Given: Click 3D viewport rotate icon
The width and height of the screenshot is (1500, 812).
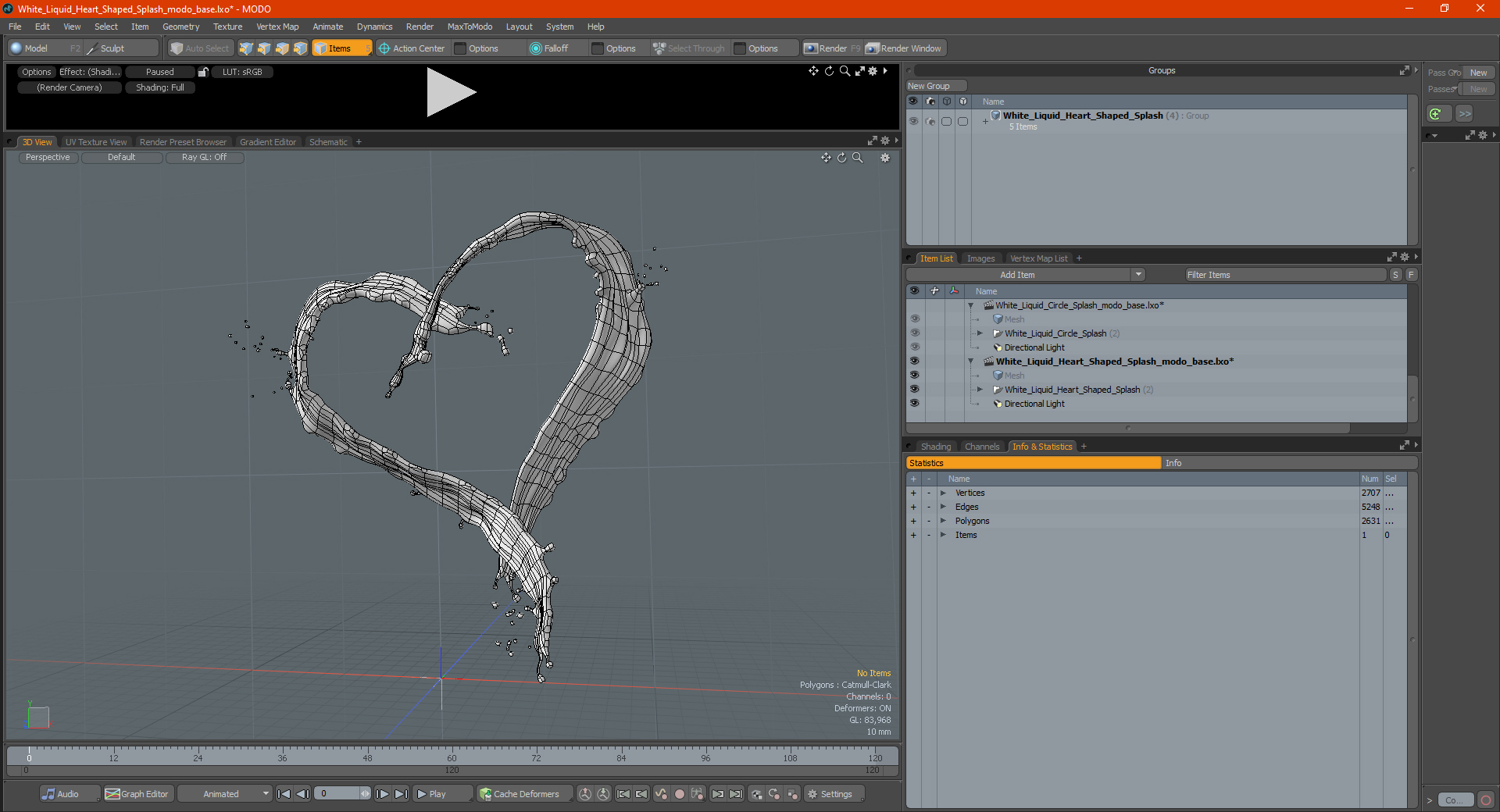Looking at the screenshot, I should click(x=841, y=158).
